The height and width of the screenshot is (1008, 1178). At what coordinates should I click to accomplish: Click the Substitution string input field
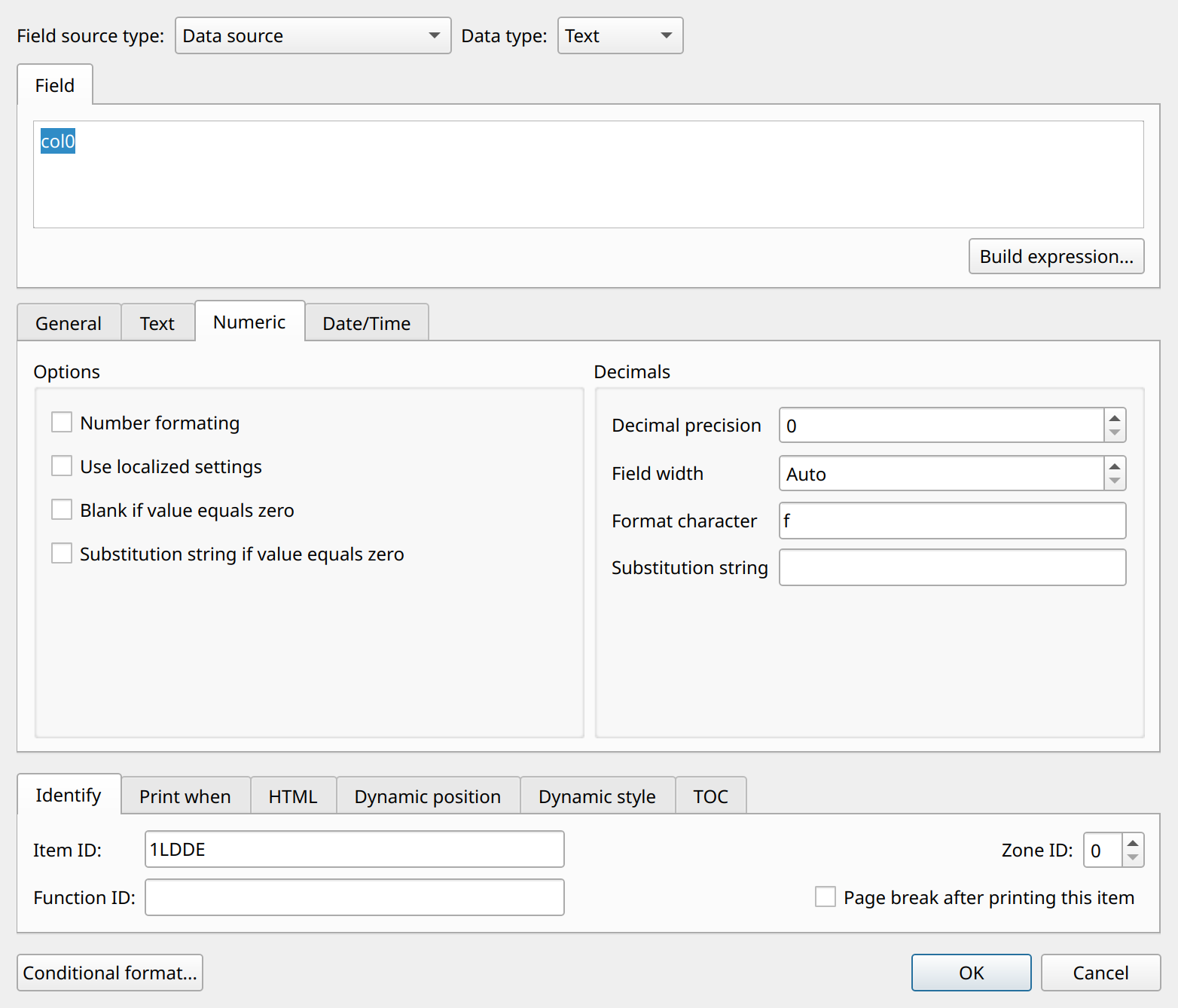[x=952, y=567]
